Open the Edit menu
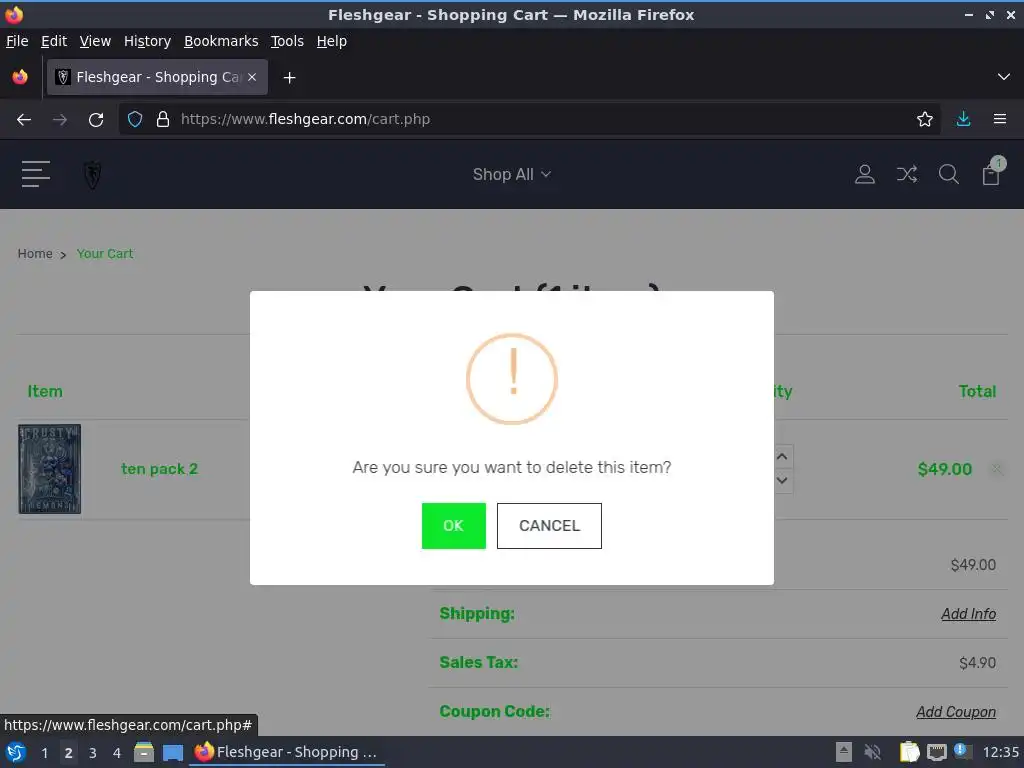This screenshot has height=768, width=1024. pos(54,41)
